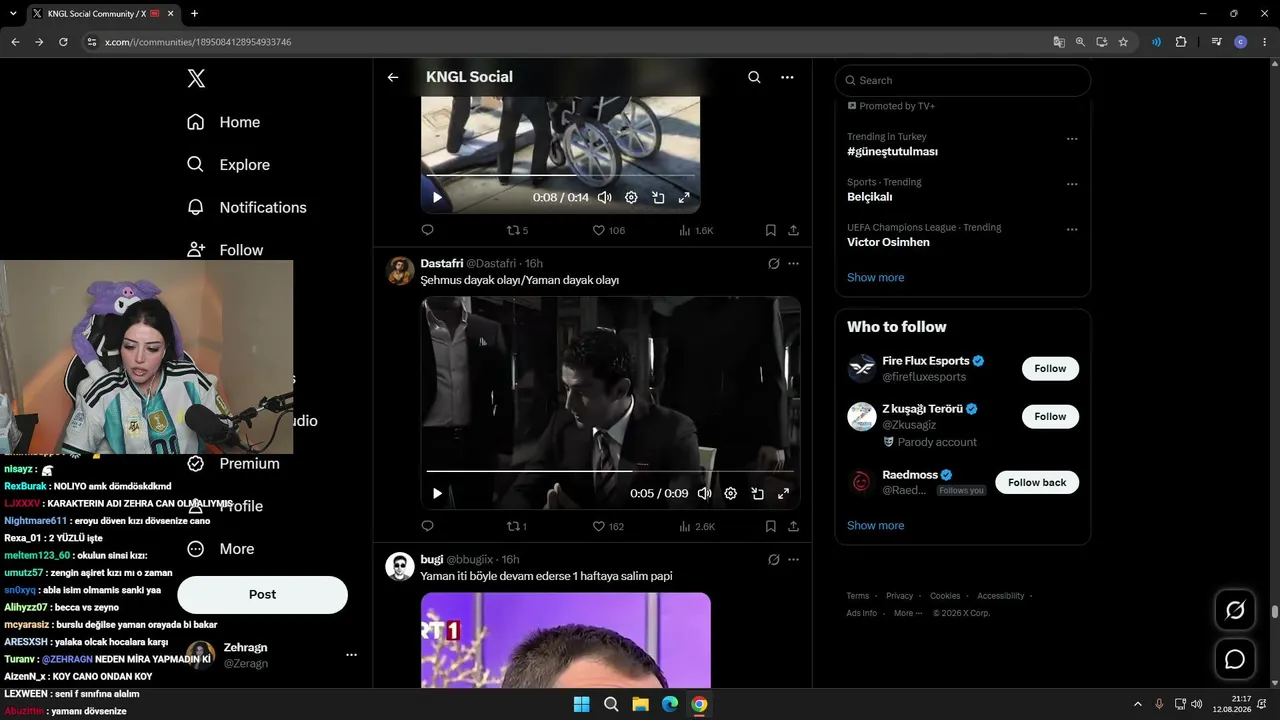This screenshot has height=720, width=1280.
Task: Open Premium from the sidebar
Action: tap(234, 463)
